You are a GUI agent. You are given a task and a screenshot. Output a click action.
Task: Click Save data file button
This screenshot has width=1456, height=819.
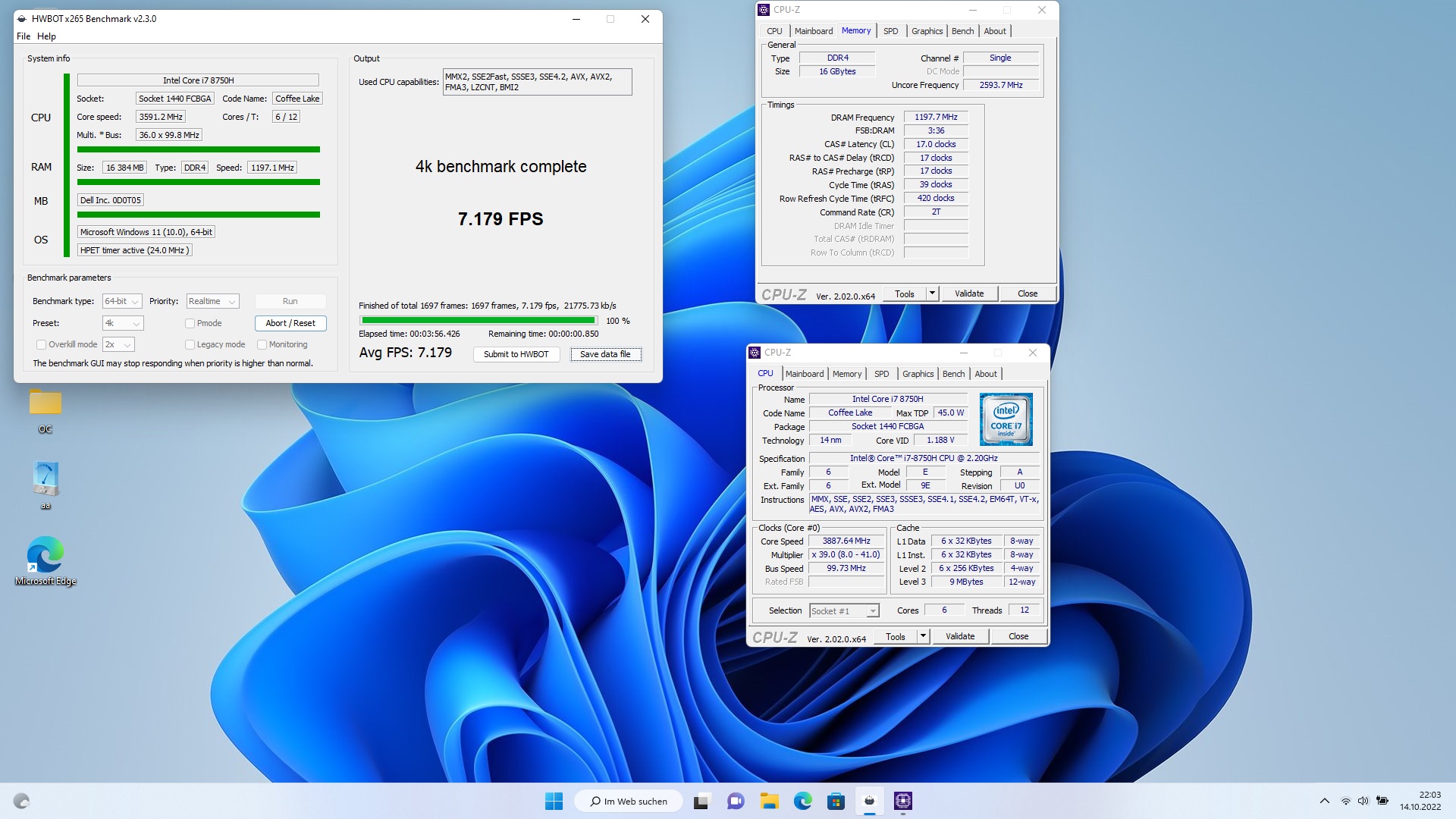pyautogui.click(x=605, y=354)
